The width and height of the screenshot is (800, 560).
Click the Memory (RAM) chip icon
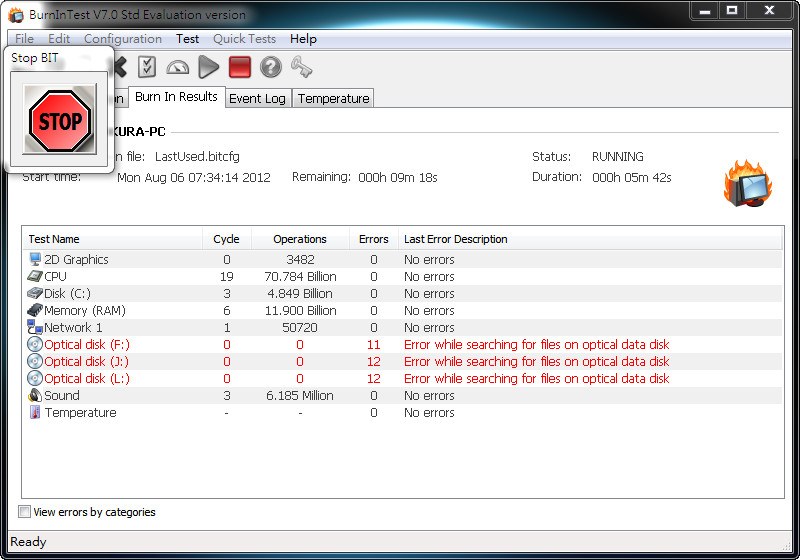[x=35, y=310]
